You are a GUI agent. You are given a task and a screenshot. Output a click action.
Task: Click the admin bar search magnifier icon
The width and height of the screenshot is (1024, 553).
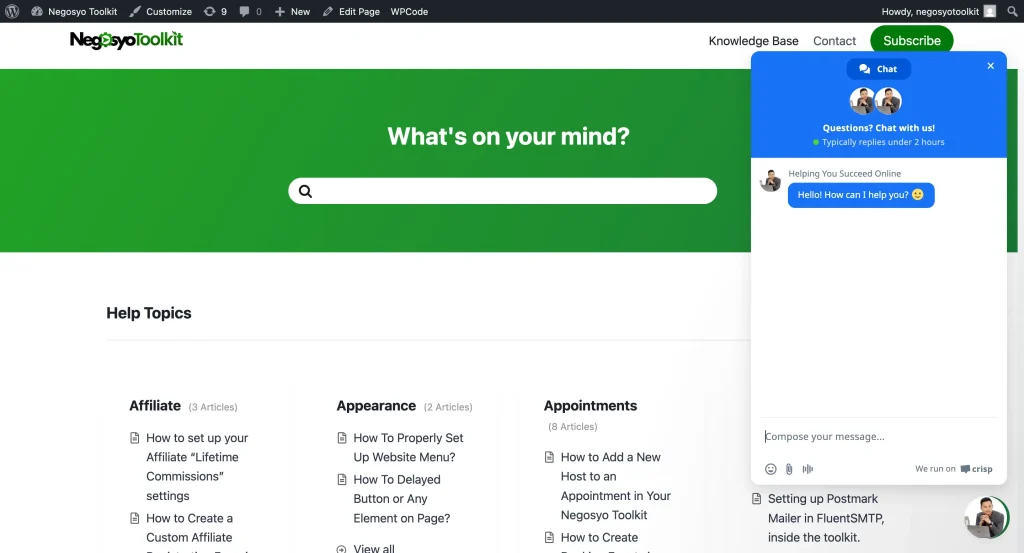(1012, 11)
